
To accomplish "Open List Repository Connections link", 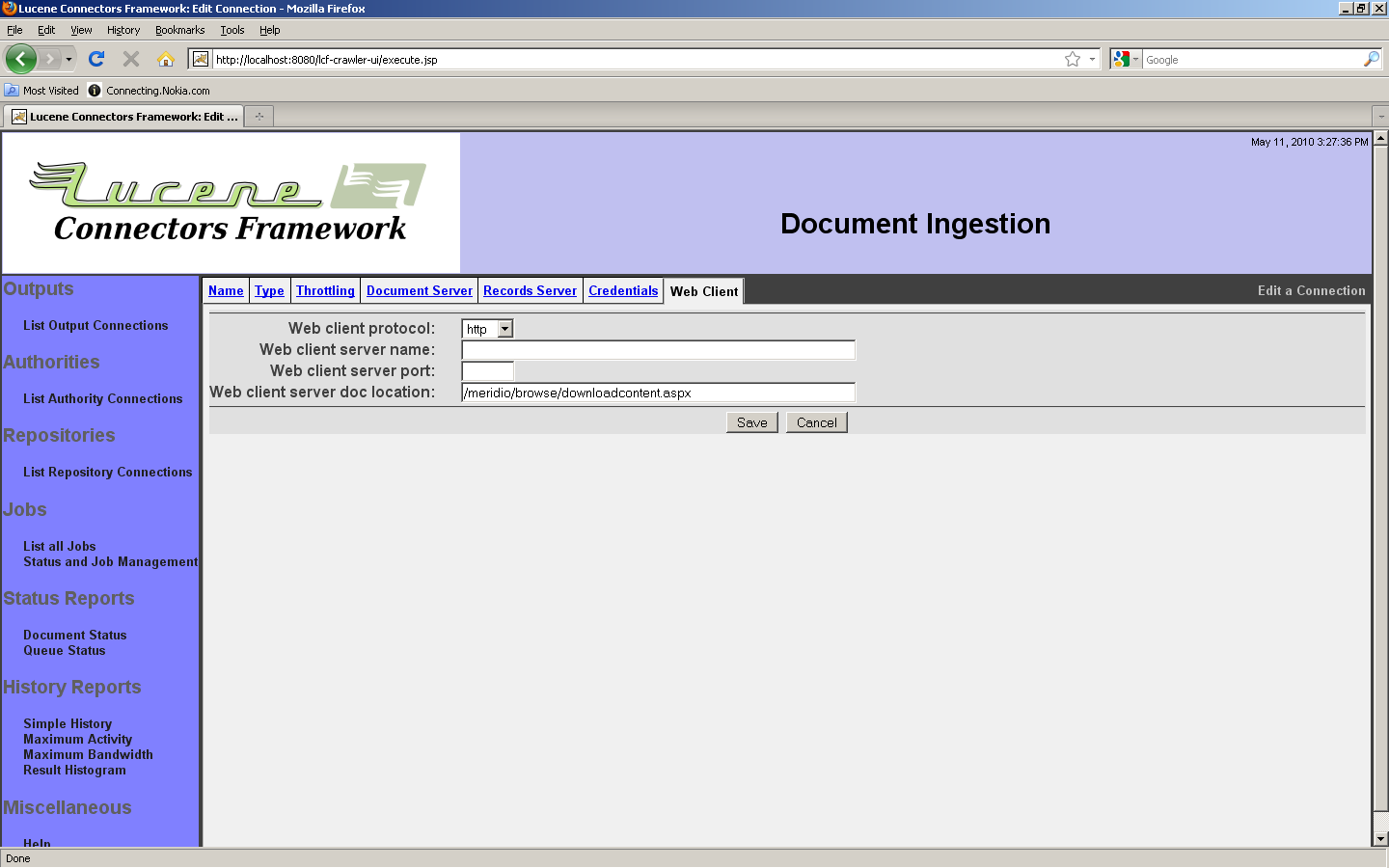I will tap(107, 472).
